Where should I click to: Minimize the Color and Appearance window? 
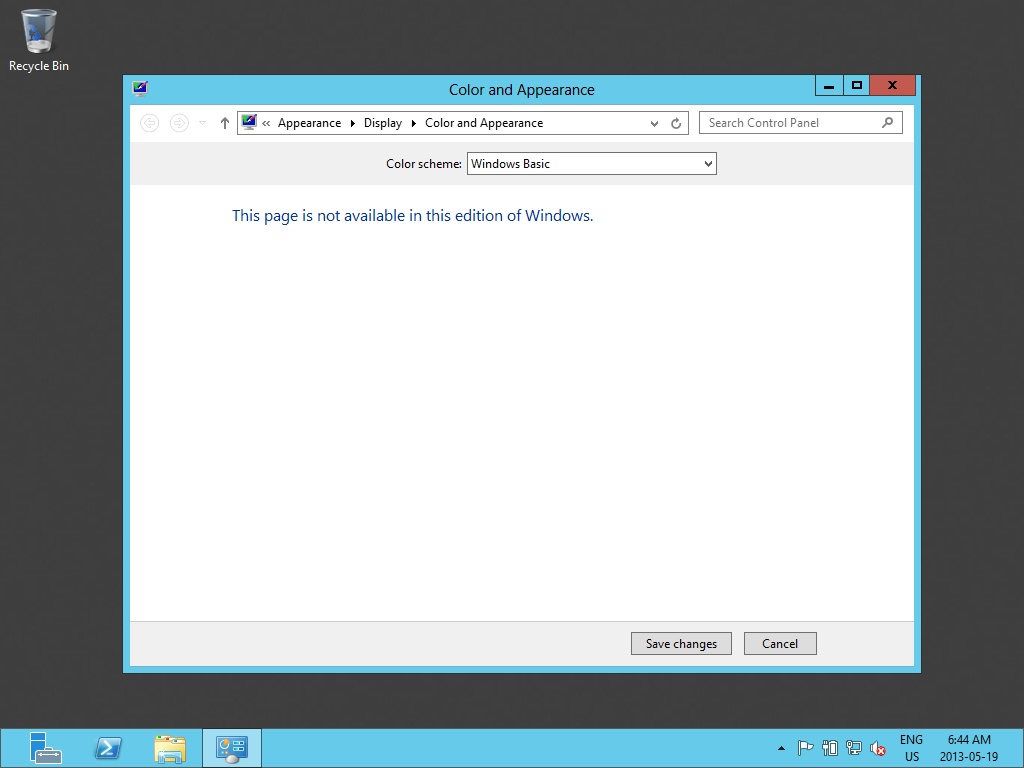tap(829, 86)
